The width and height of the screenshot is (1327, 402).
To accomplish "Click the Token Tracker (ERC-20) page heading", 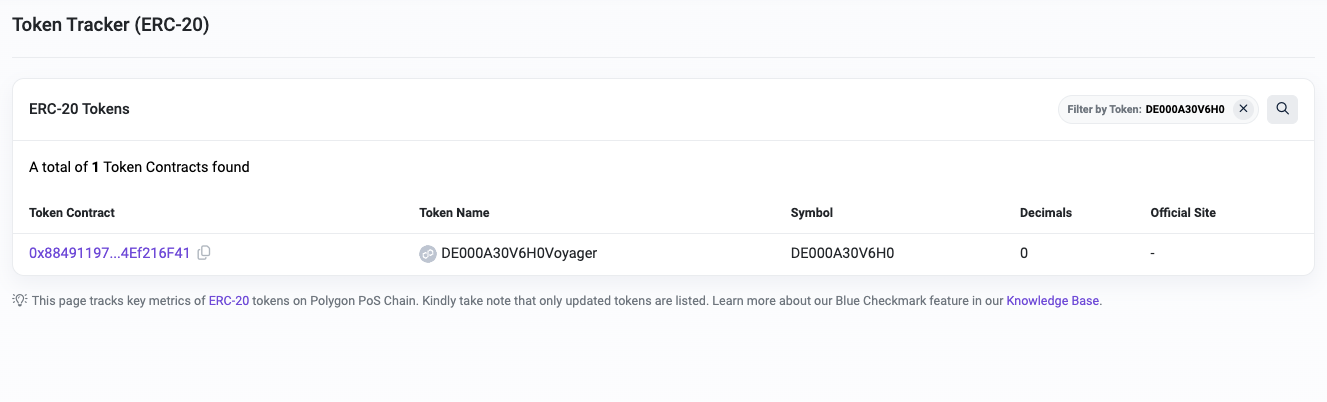I will click(110, 25).
